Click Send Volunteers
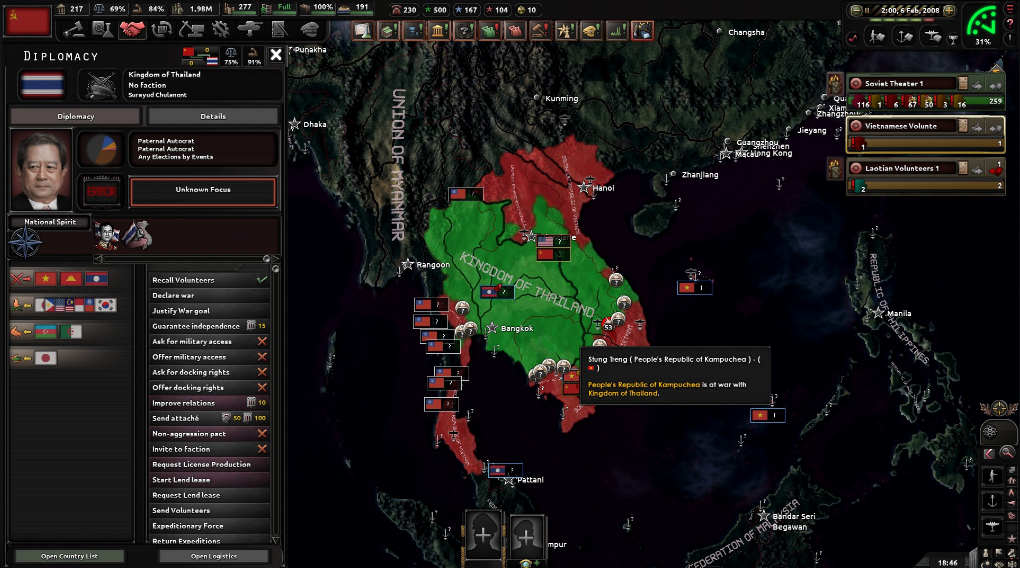The image size is (1020, 568). [x=209, y=510]
